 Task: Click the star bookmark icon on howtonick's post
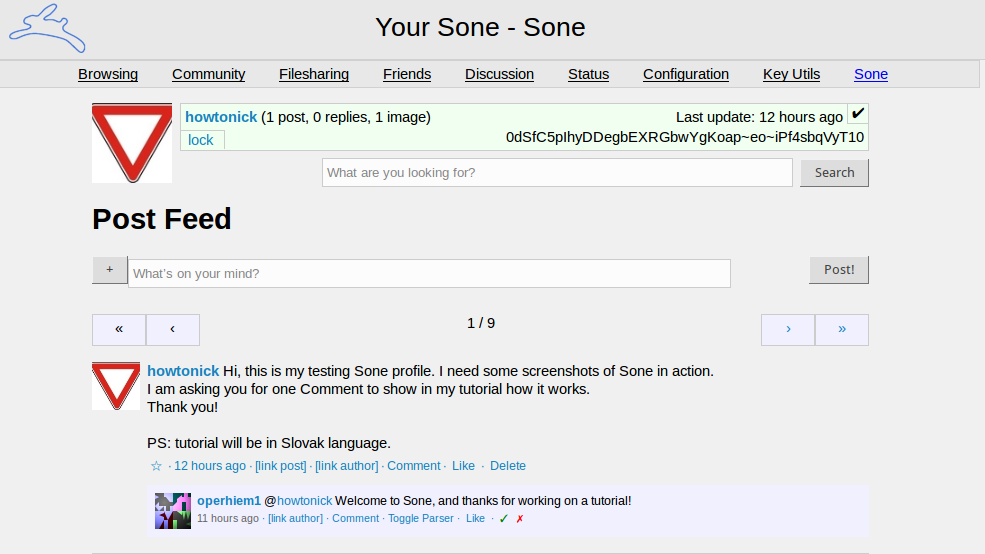tap(156, 466)
